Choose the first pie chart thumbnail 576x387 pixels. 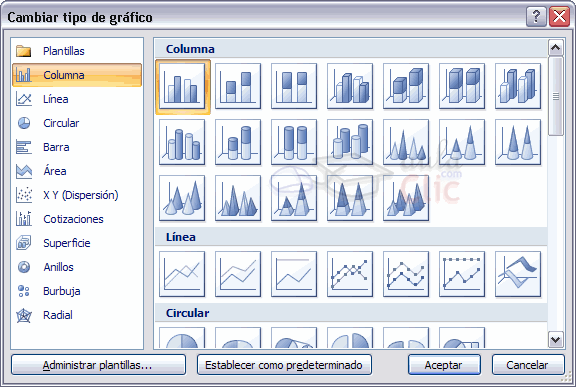click(182, 338)
